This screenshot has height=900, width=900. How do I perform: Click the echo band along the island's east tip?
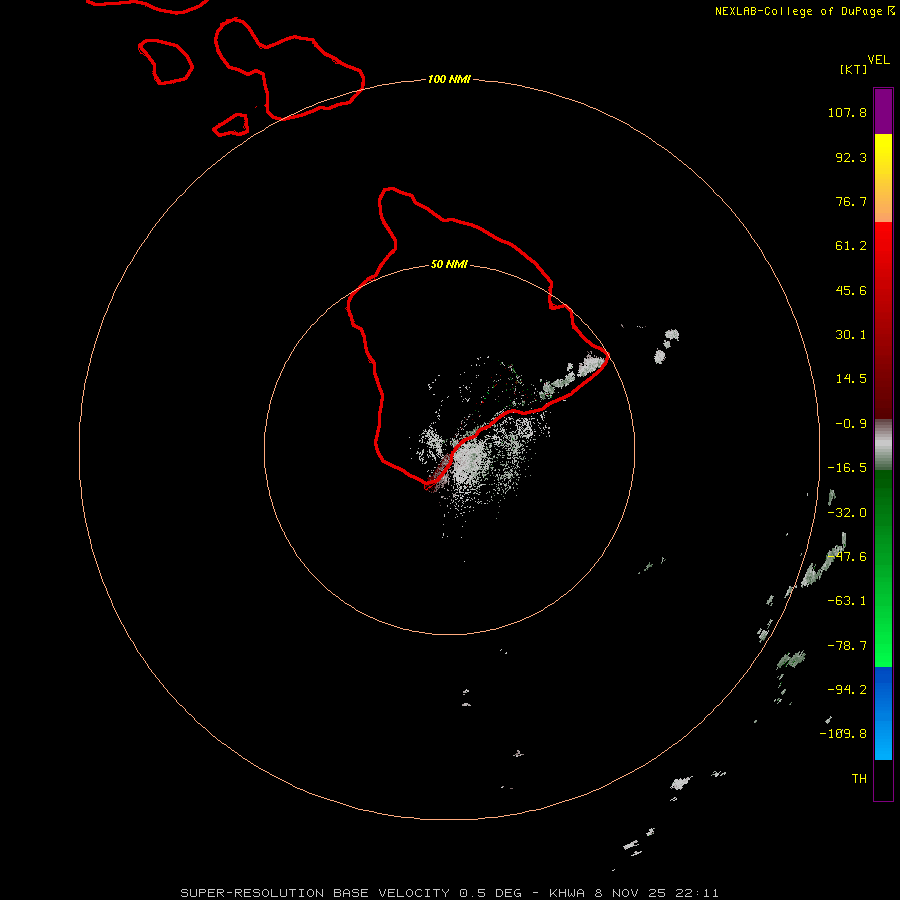click(x=573, y=377)
